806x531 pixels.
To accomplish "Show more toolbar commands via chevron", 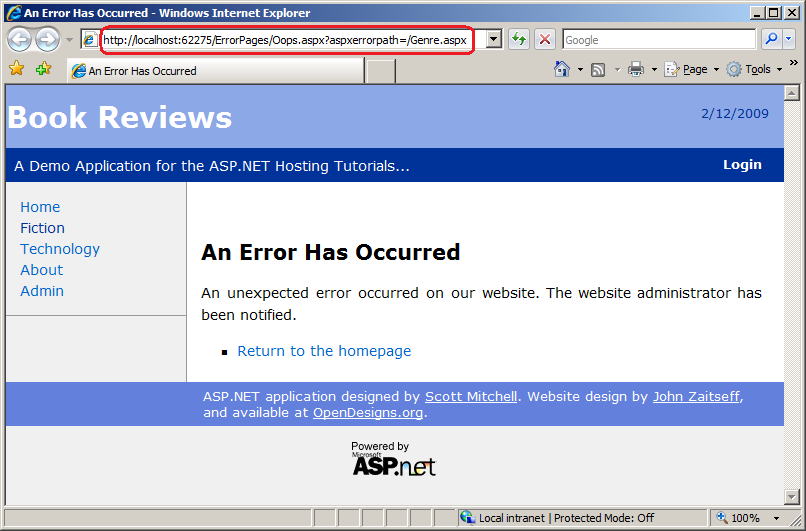I will [x=794, y=63].
